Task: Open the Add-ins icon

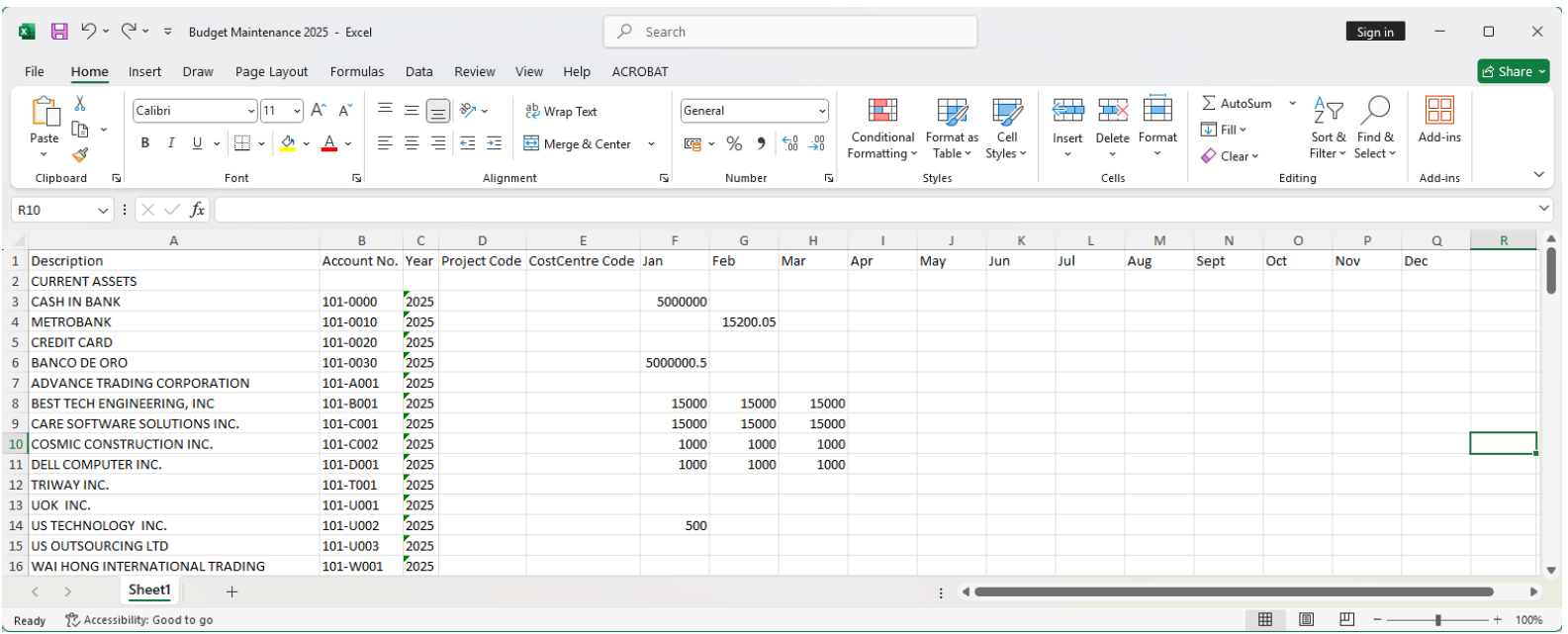Action: click(x=1439, y=109)
